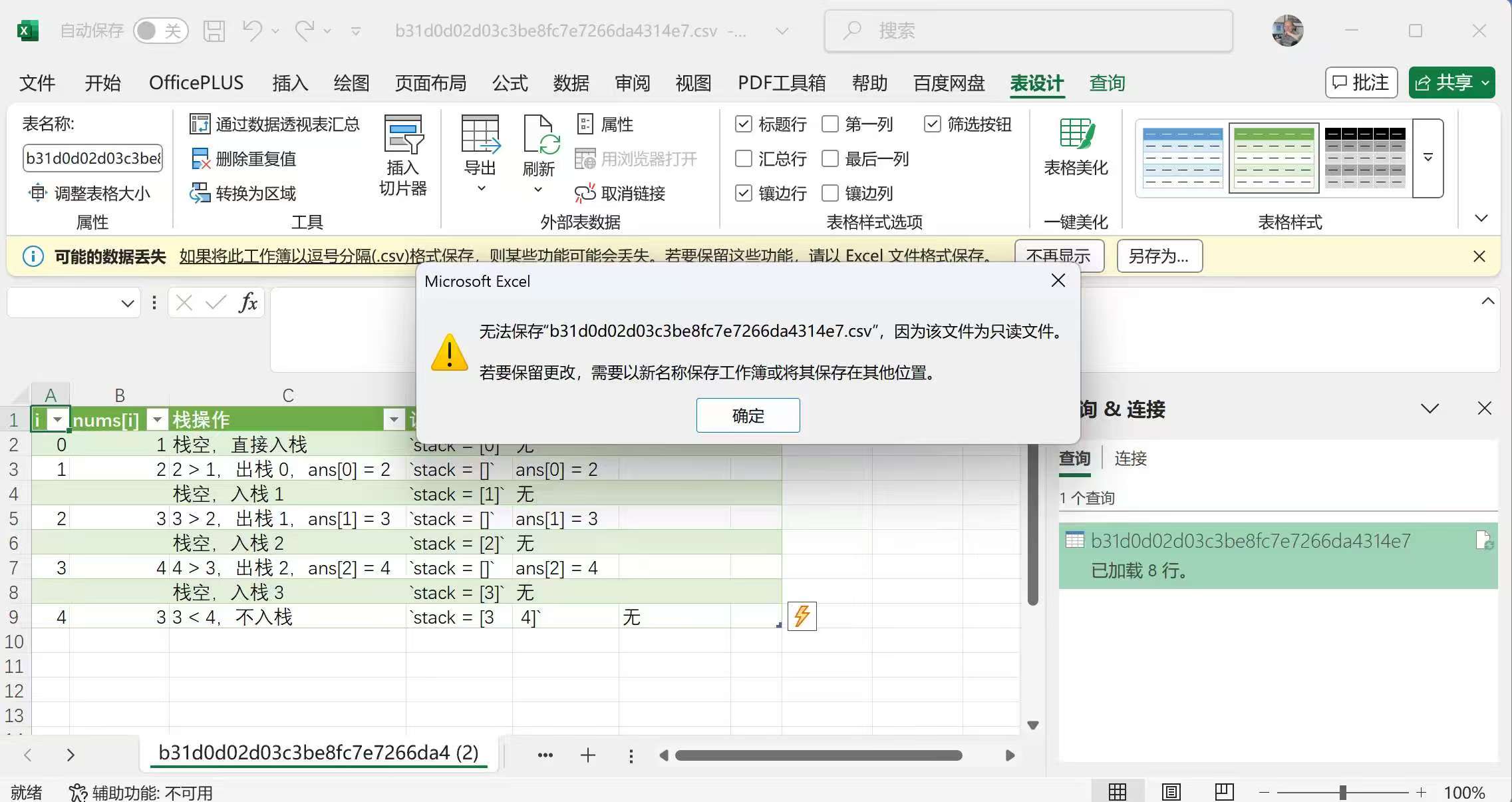This screenshot has width=1512, height=802.
Task: Click the Page Layout view status icon
Action: pos(1171,792)
